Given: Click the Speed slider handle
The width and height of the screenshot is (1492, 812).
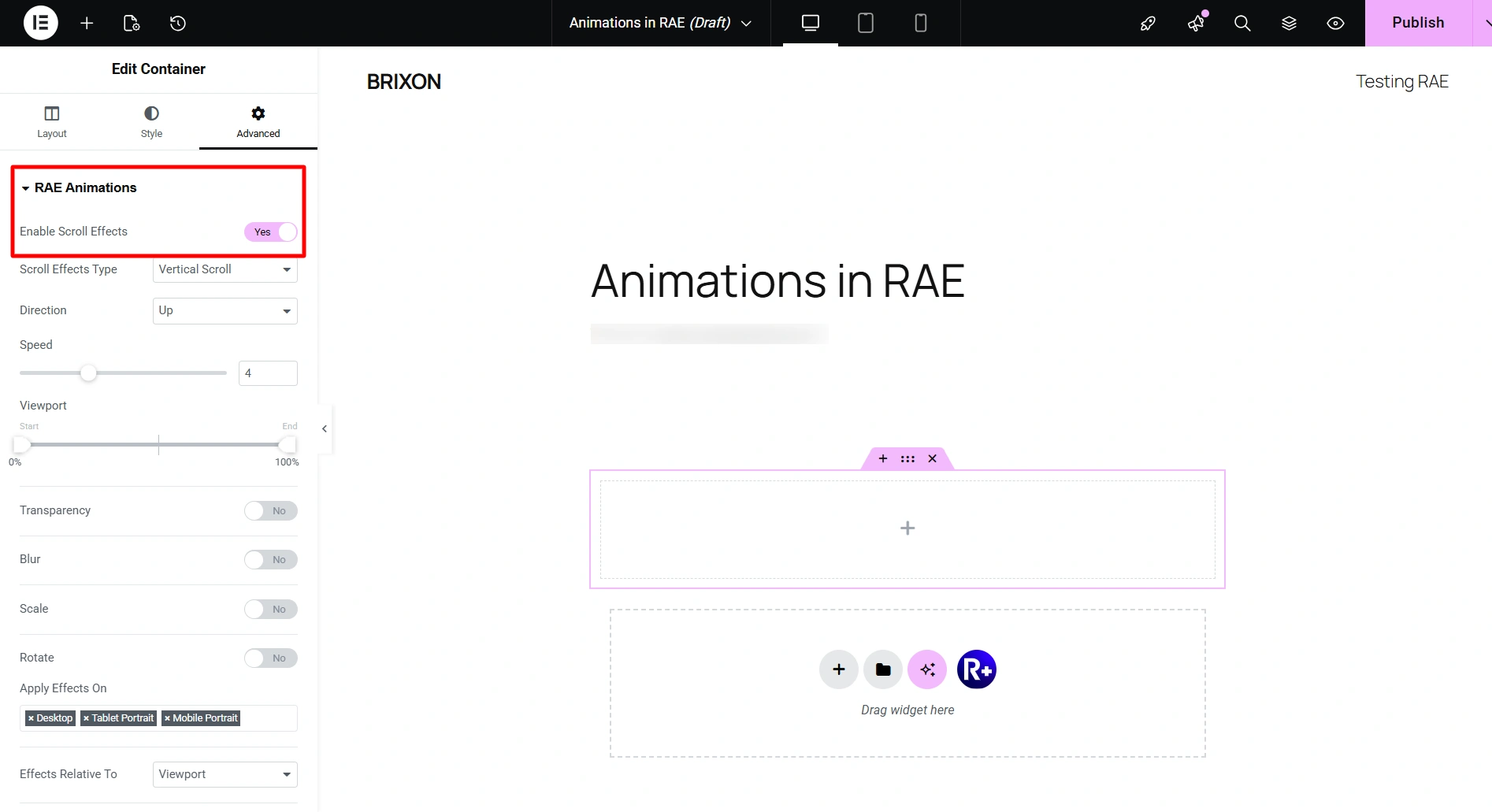Looking at the screenshot, I should 88,373.
